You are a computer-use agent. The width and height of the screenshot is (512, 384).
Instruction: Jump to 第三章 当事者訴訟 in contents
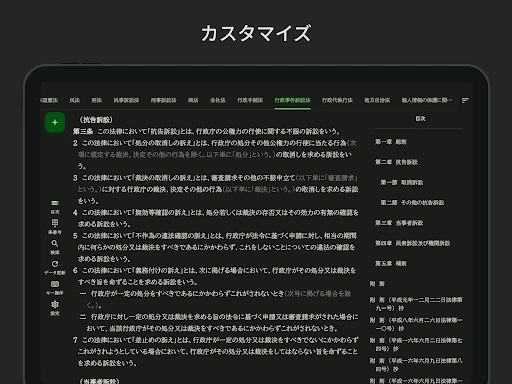[x=399, y=223]
